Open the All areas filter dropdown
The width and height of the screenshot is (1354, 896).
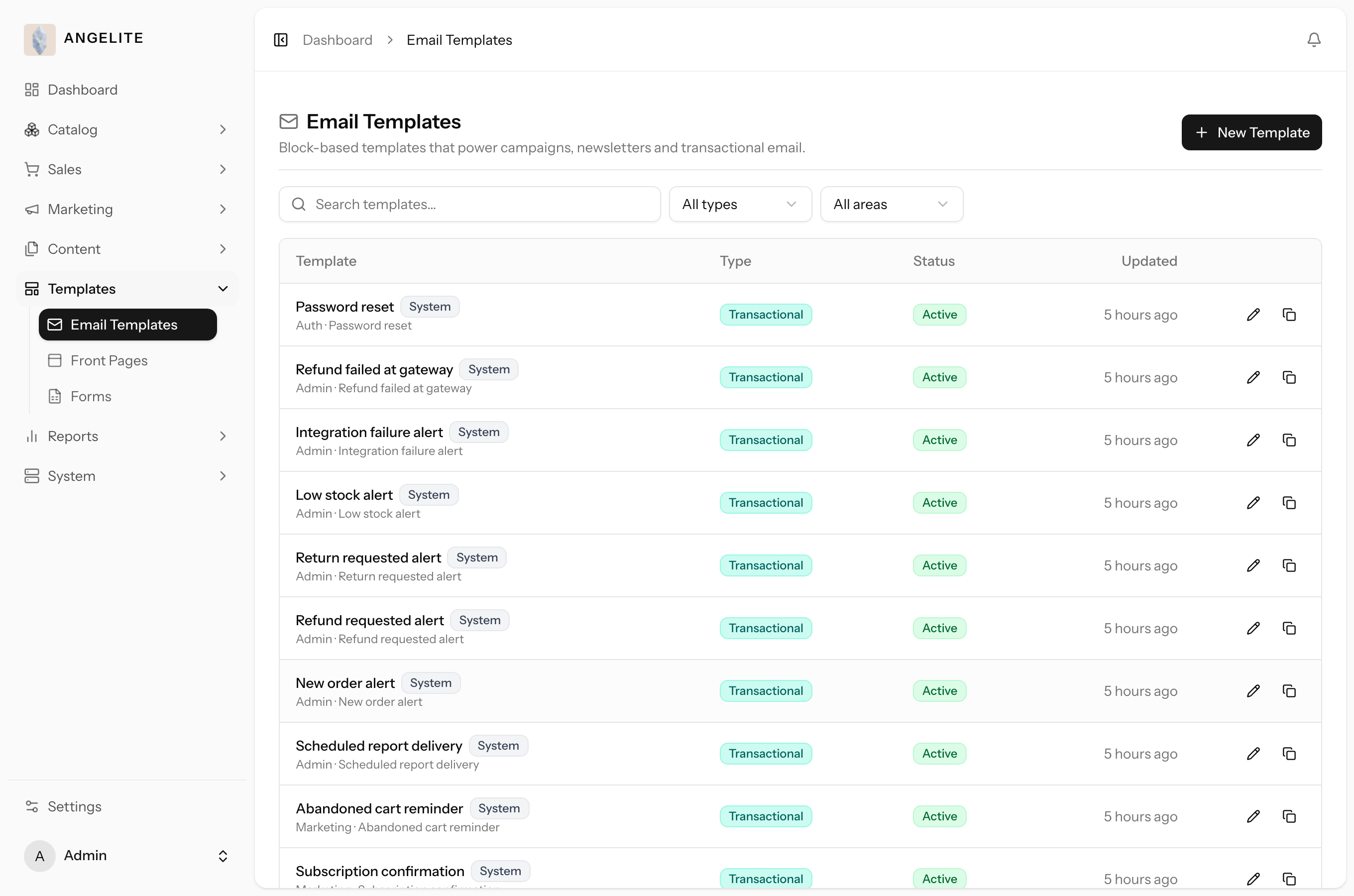point(892,205)
